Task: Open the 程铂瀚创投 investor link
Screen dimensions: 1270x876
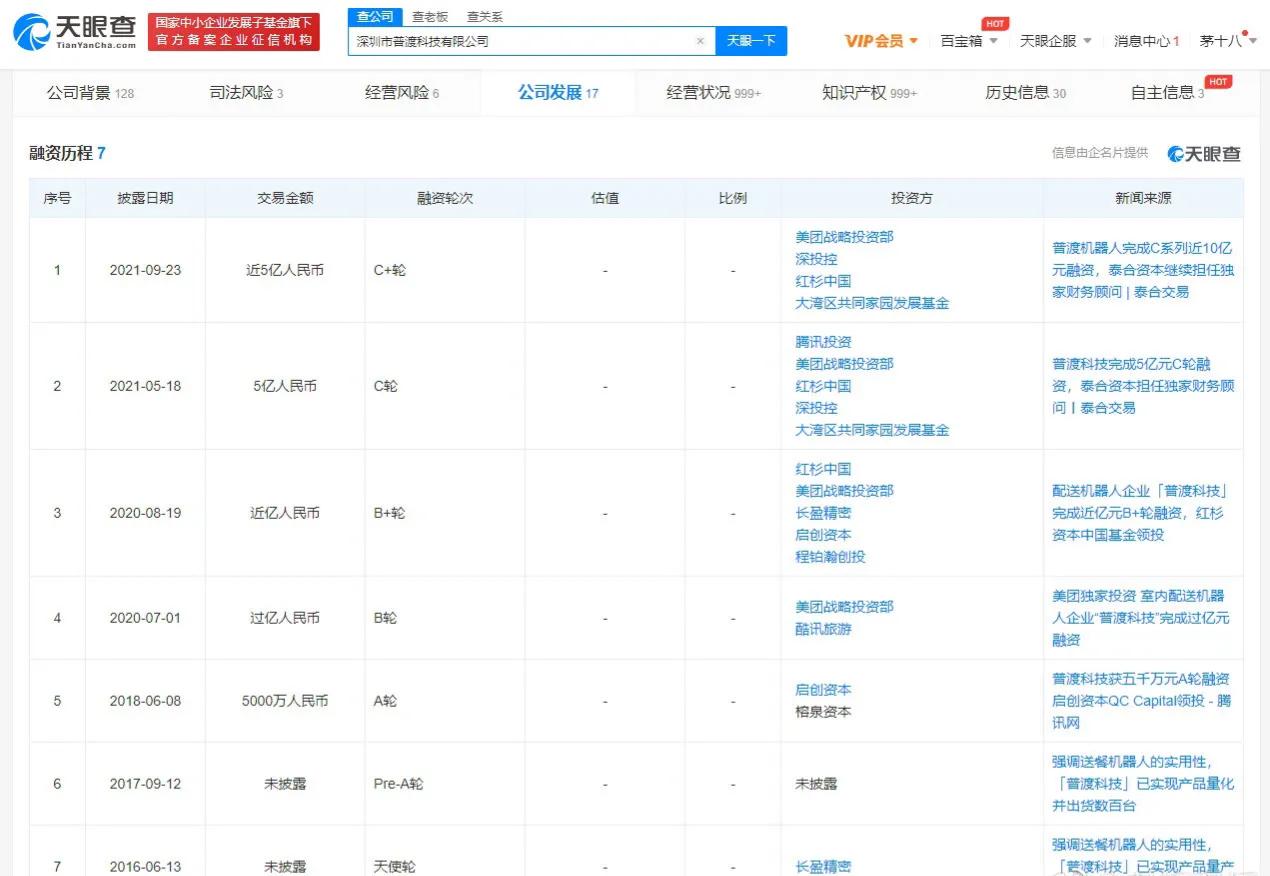Action: [830, 557]
